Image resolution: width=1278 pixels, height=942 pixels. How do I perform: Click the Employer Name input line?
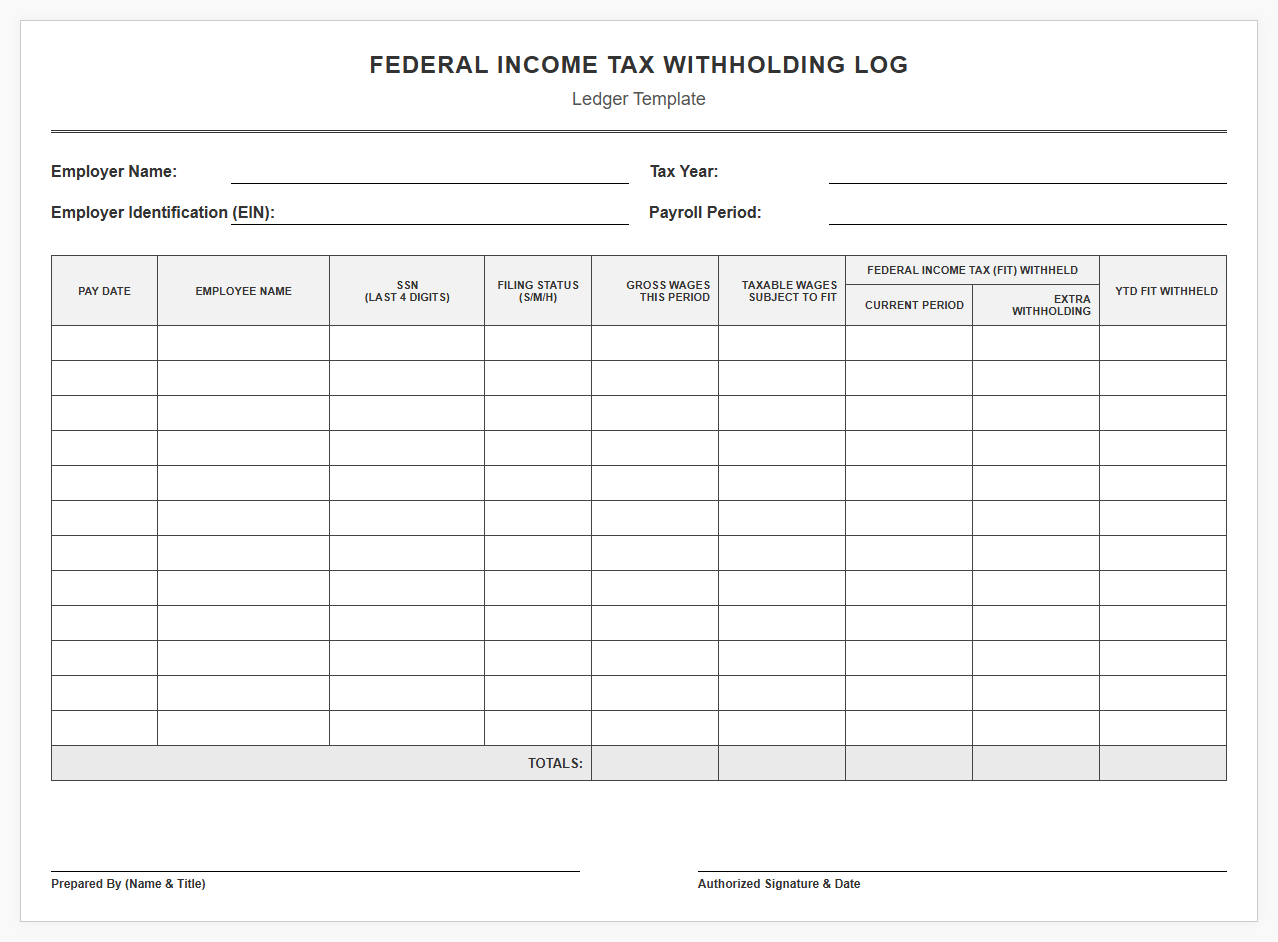pos(430,173)
